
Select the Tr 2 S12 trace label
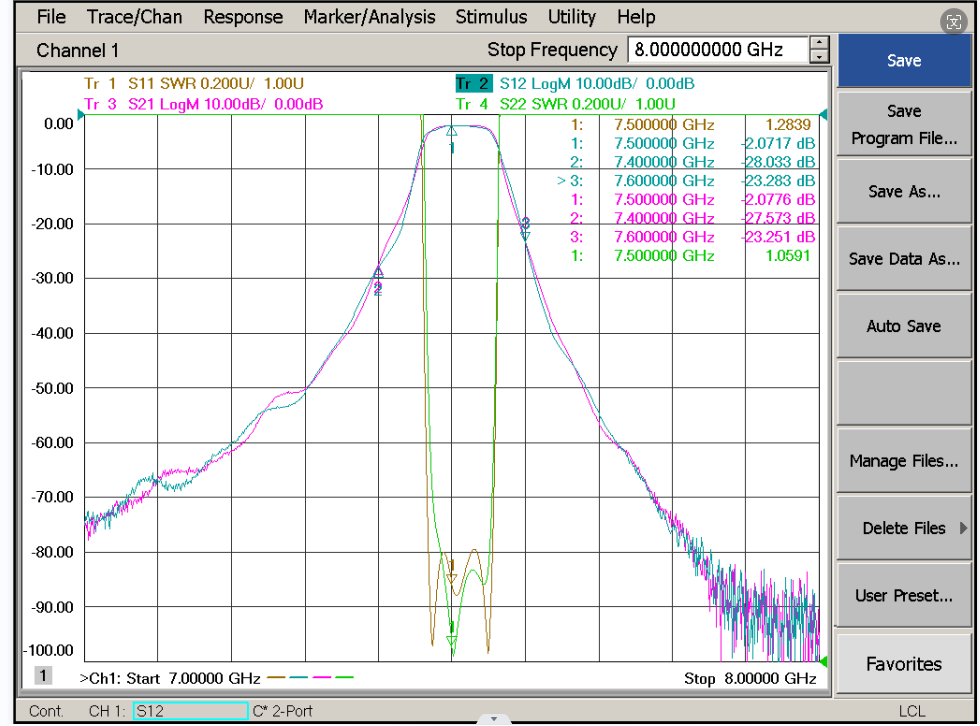click(575, 84)
